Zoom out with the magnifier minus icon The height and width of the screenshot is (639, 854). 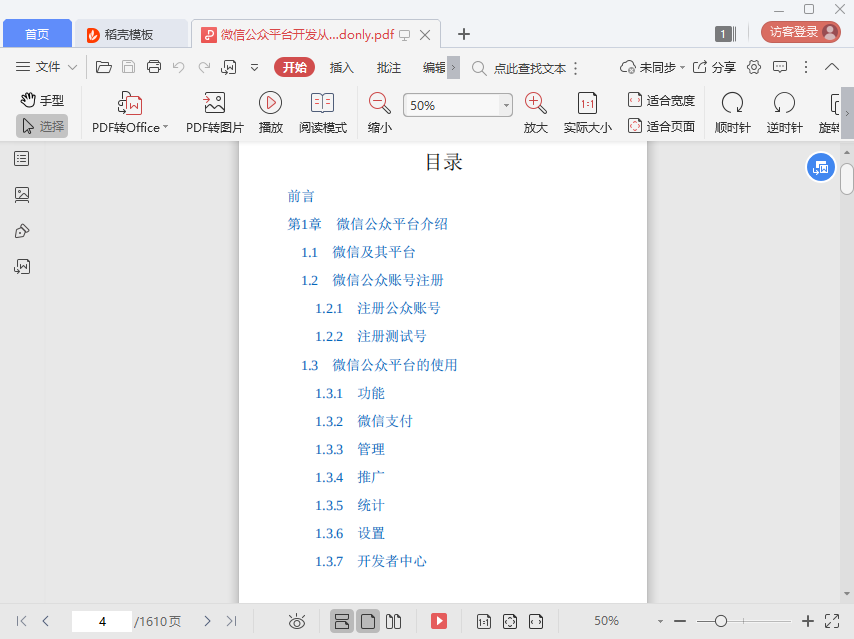tap(380, 113)
